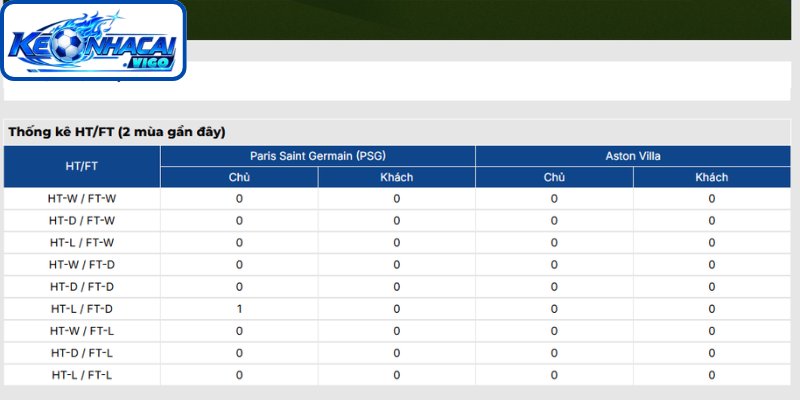Click the Paris Saint Germain (PSG) header
The height and width of the screenshot is (400, 800).
point(318,156)
